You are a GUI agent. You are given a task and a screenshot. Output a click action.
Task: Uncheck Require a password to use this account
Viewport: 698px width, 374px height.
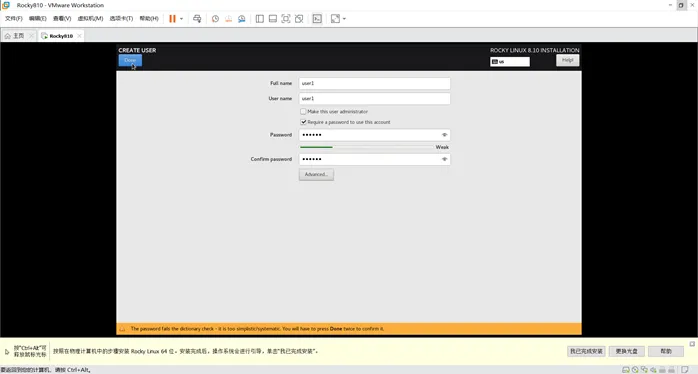303,122
